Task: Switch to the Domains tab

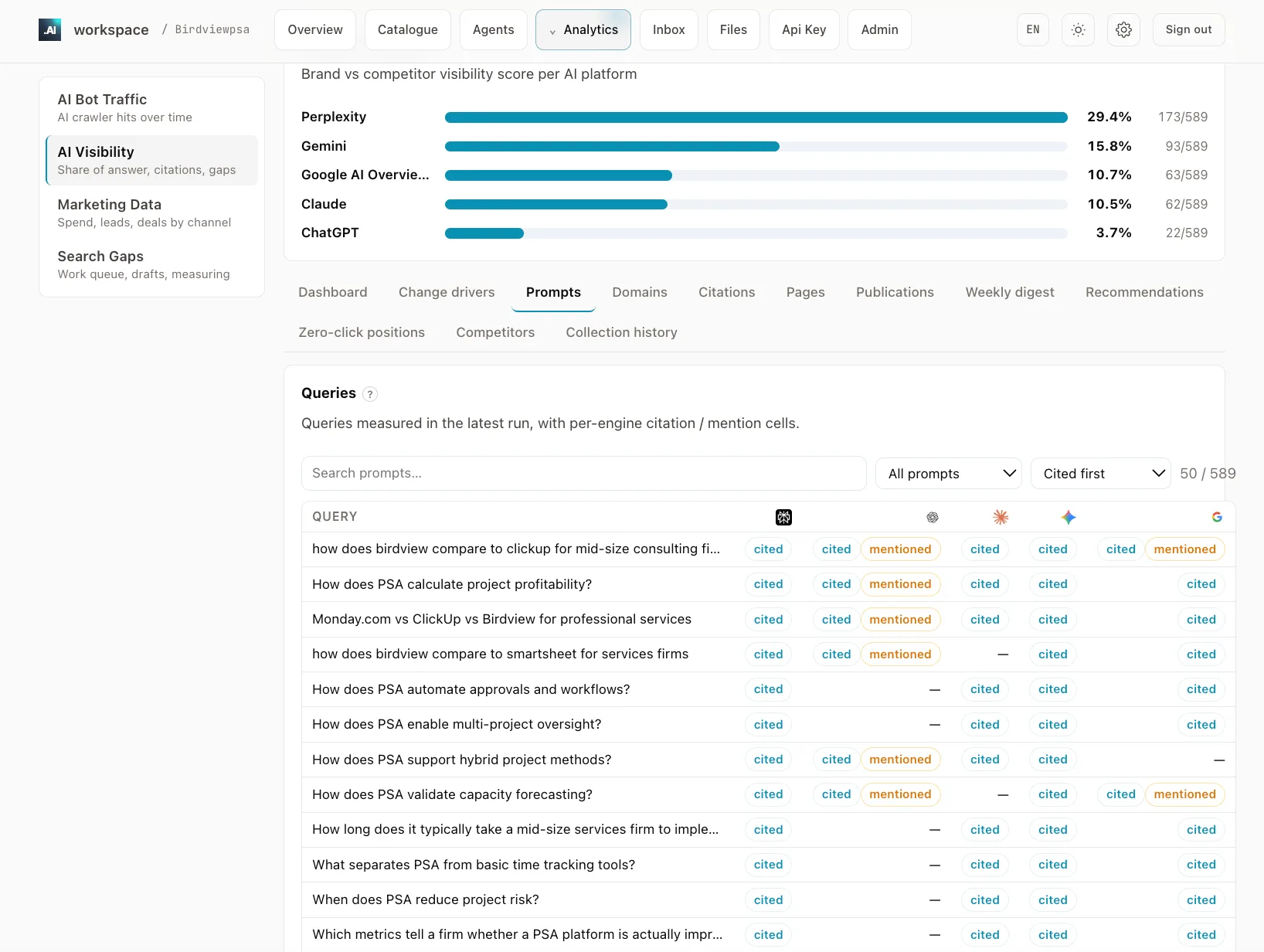Action: (x=640, y=292)
